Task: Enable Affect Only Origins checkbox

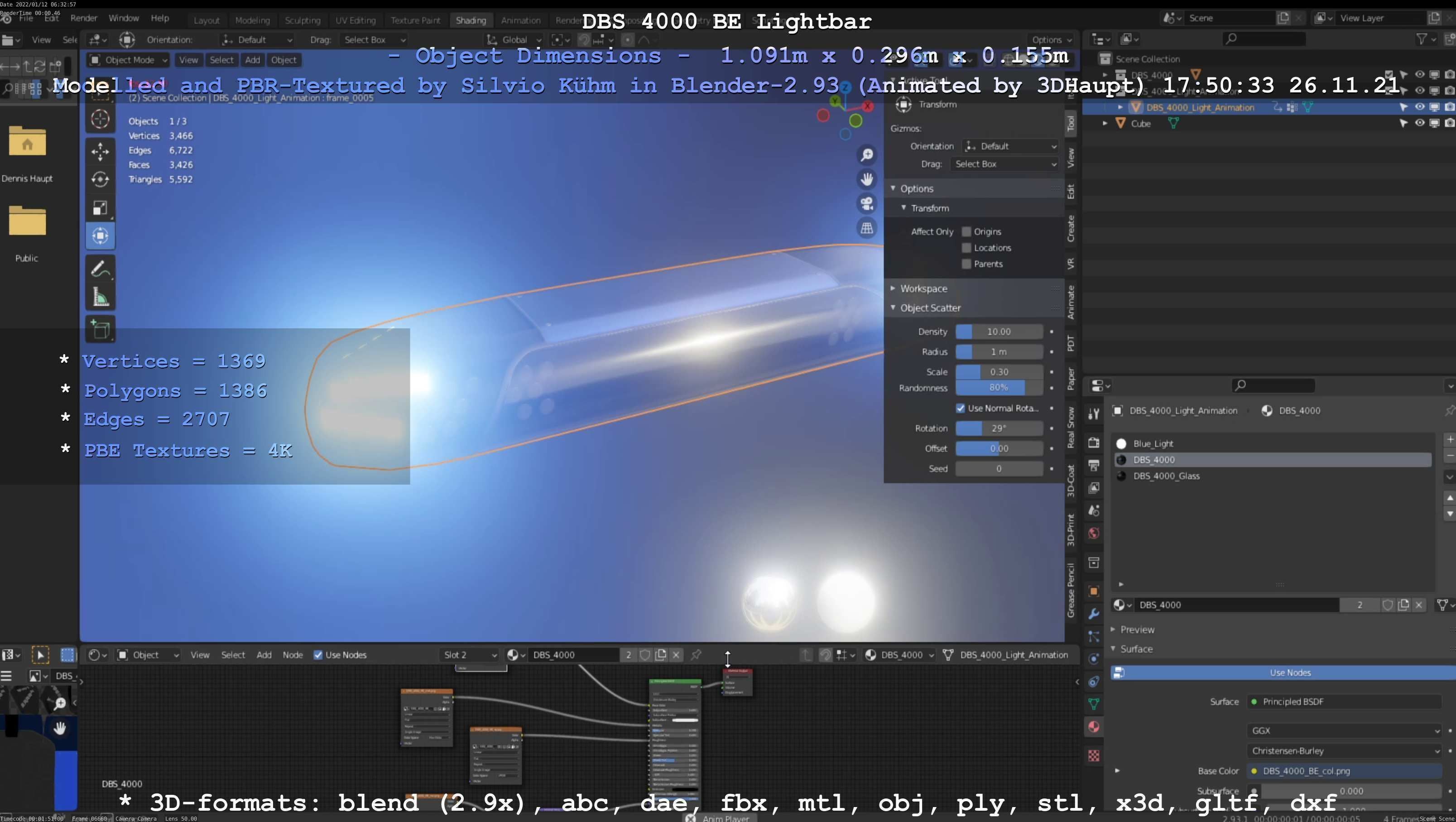Action: click(x=966, y=231)
